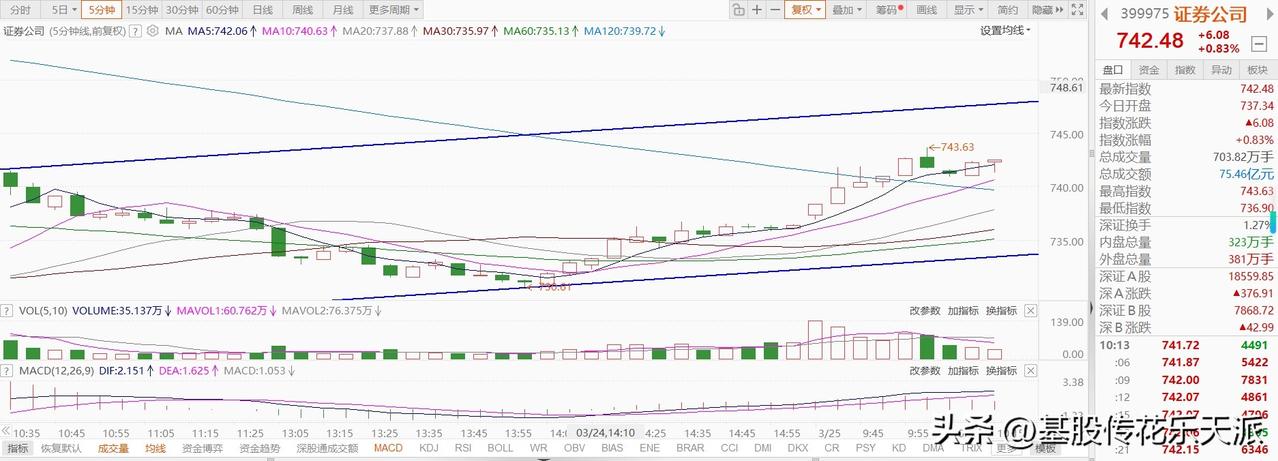Open the fullscreen expand icon
This screenshot has height=461, width=1278.
click(x=1076, y=10)
